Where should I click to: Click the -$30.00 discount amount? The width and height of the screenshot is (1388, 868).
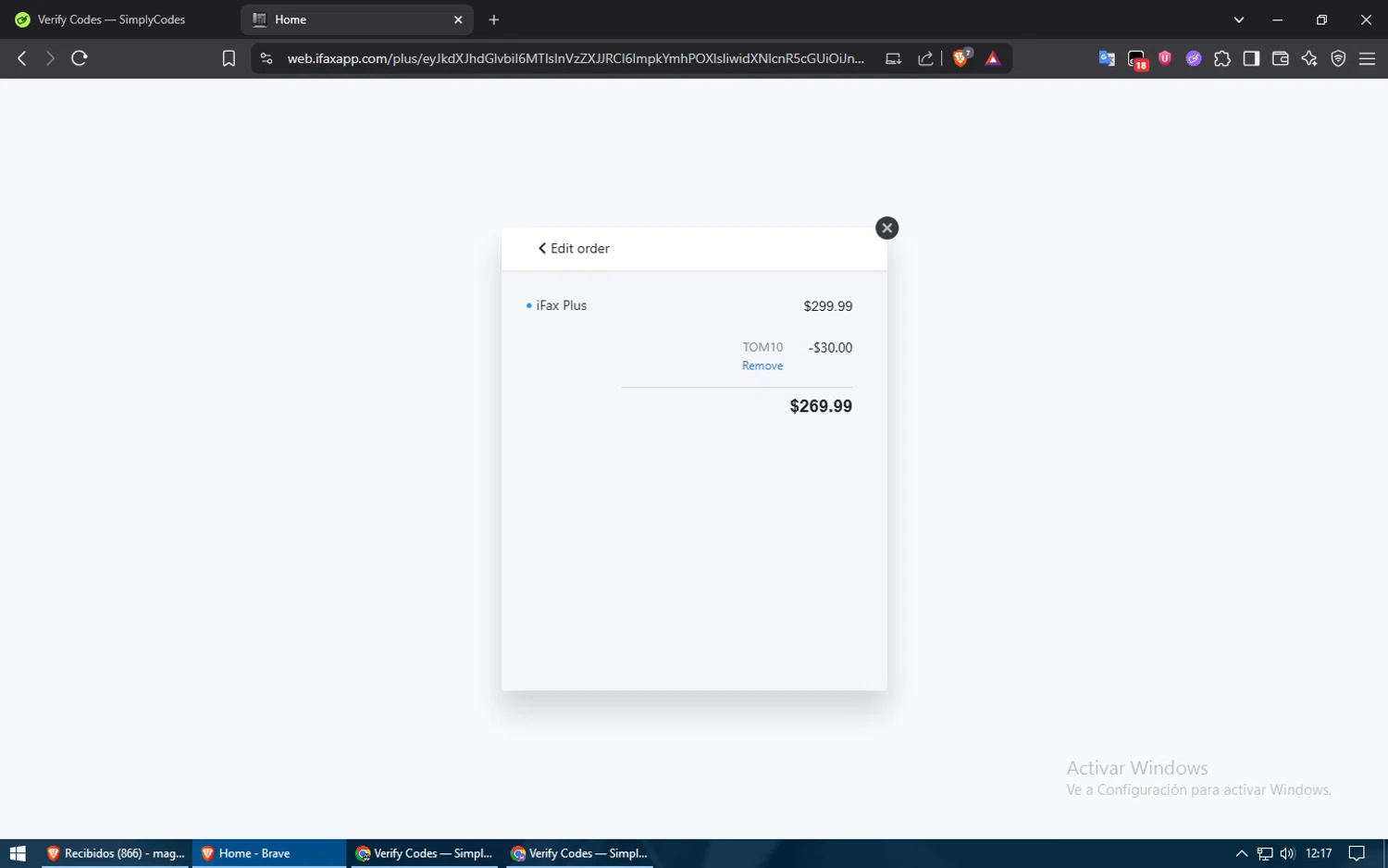click(x=830, y=348)
